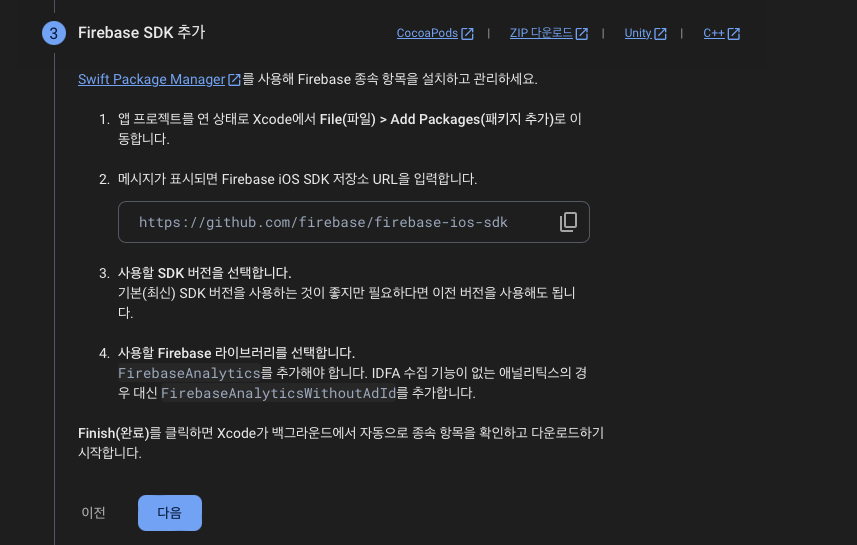Copy the Firebase iOS SDK repository URL
The image size is (857, 545).
pyautogui.click(x=568, y=222)
